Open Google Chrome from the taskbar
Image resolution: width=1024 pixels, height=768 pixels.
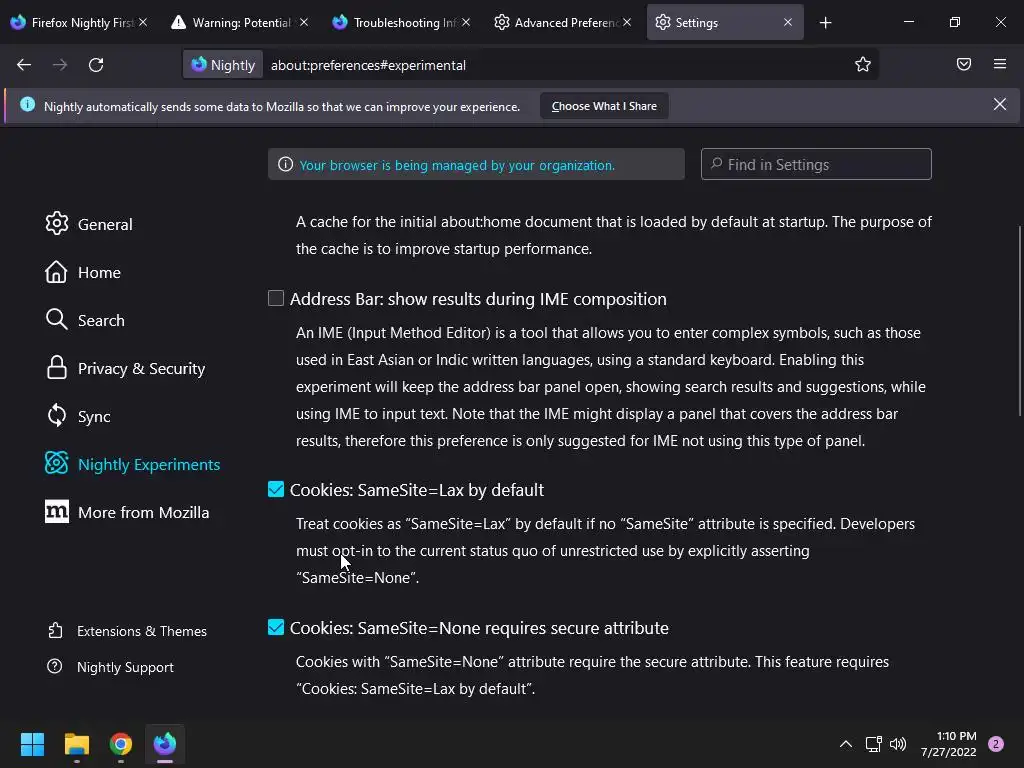pyautogui.click(x=121, y=744)
